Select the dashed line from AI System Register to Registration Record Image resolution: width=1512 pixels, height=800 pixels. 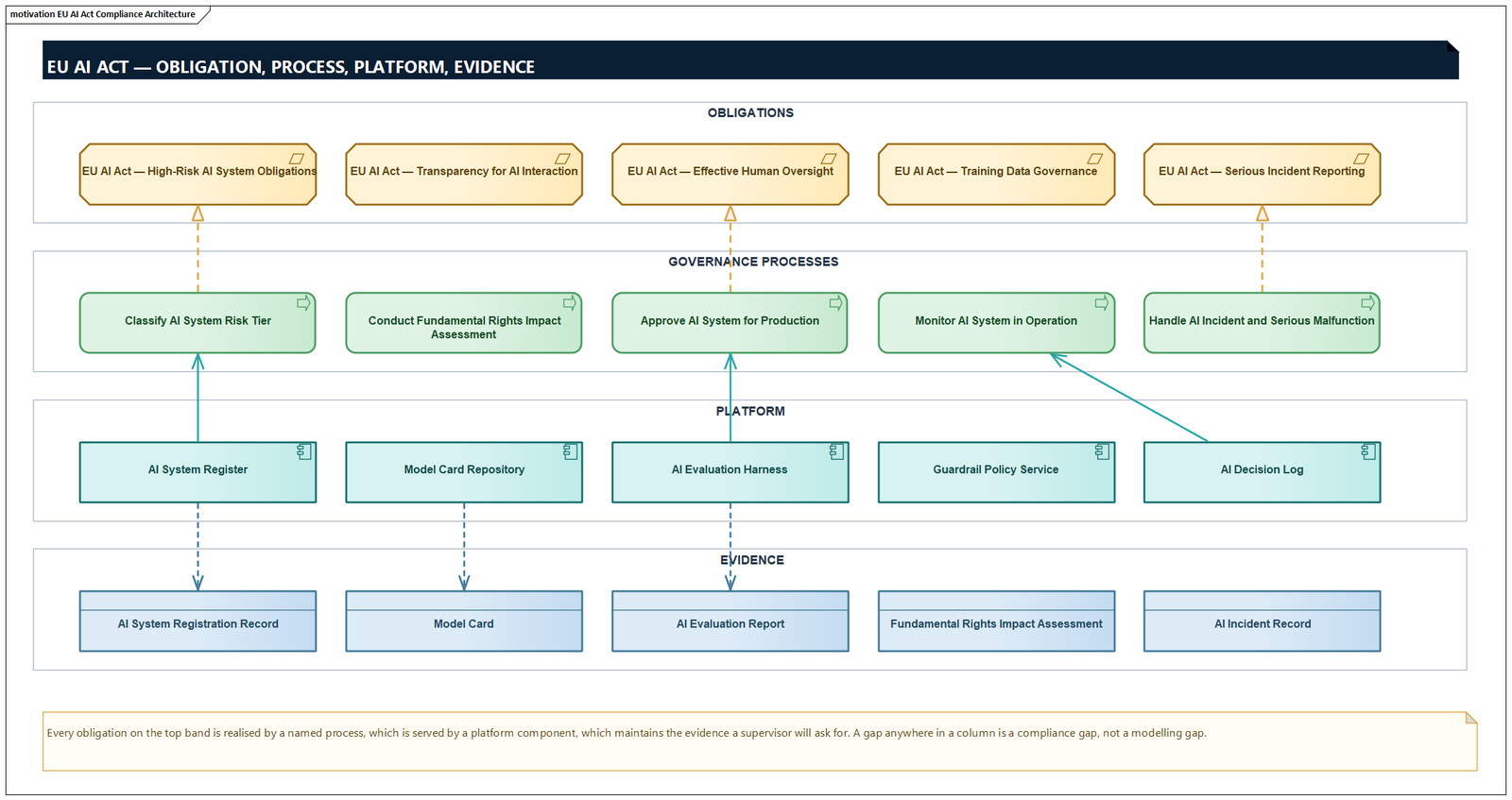point(198,547)
